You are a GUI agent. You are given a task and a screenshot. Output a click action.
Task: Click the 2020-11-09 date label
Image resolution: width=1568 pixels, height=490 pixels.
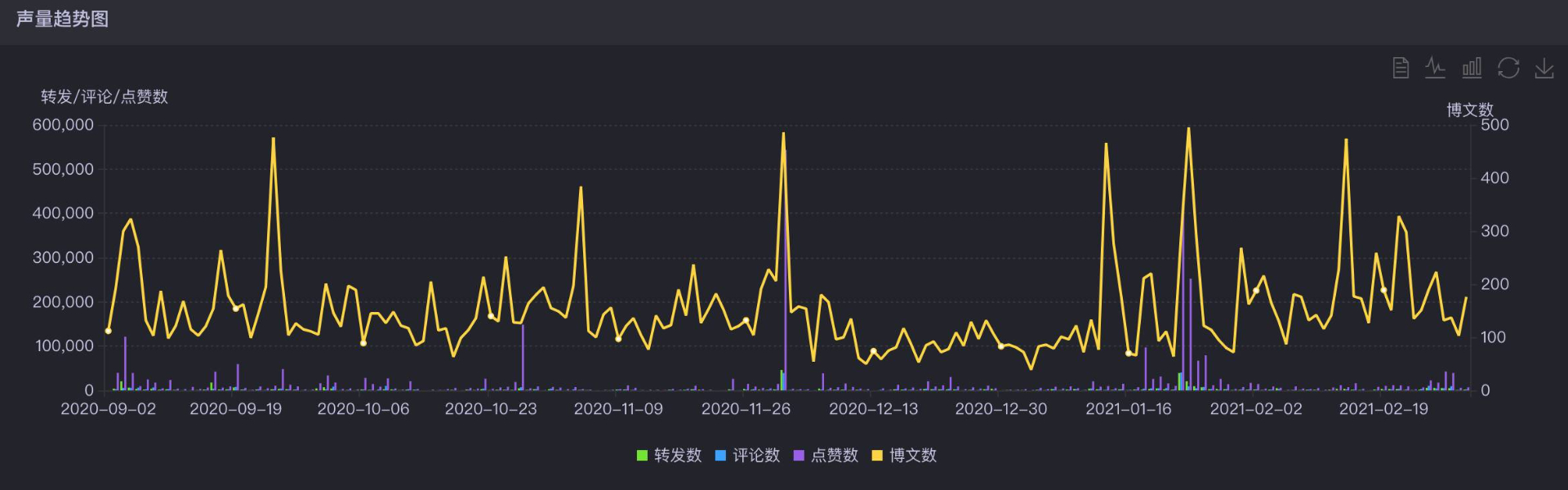point(618,409)
